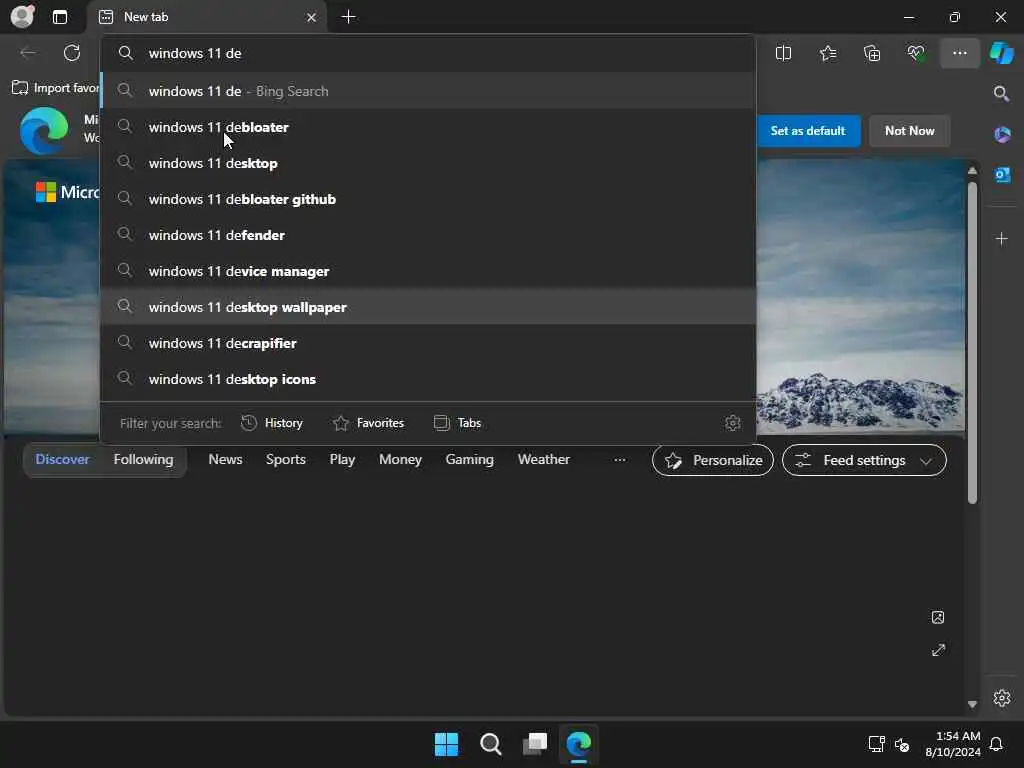Filter search by History
This screenshot has height=768, width=1024.
[x=272, y=423]
